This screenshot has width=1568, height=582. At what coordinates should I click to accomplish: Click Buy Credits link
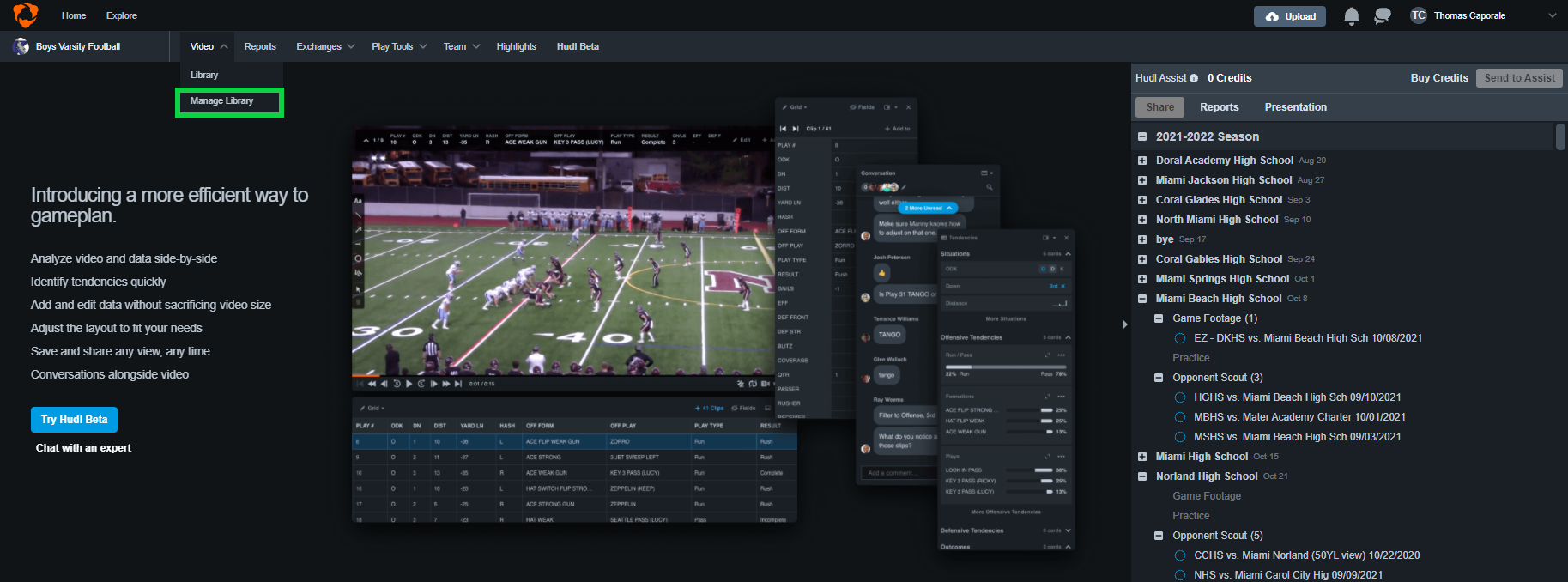[x=1439, y=78]
